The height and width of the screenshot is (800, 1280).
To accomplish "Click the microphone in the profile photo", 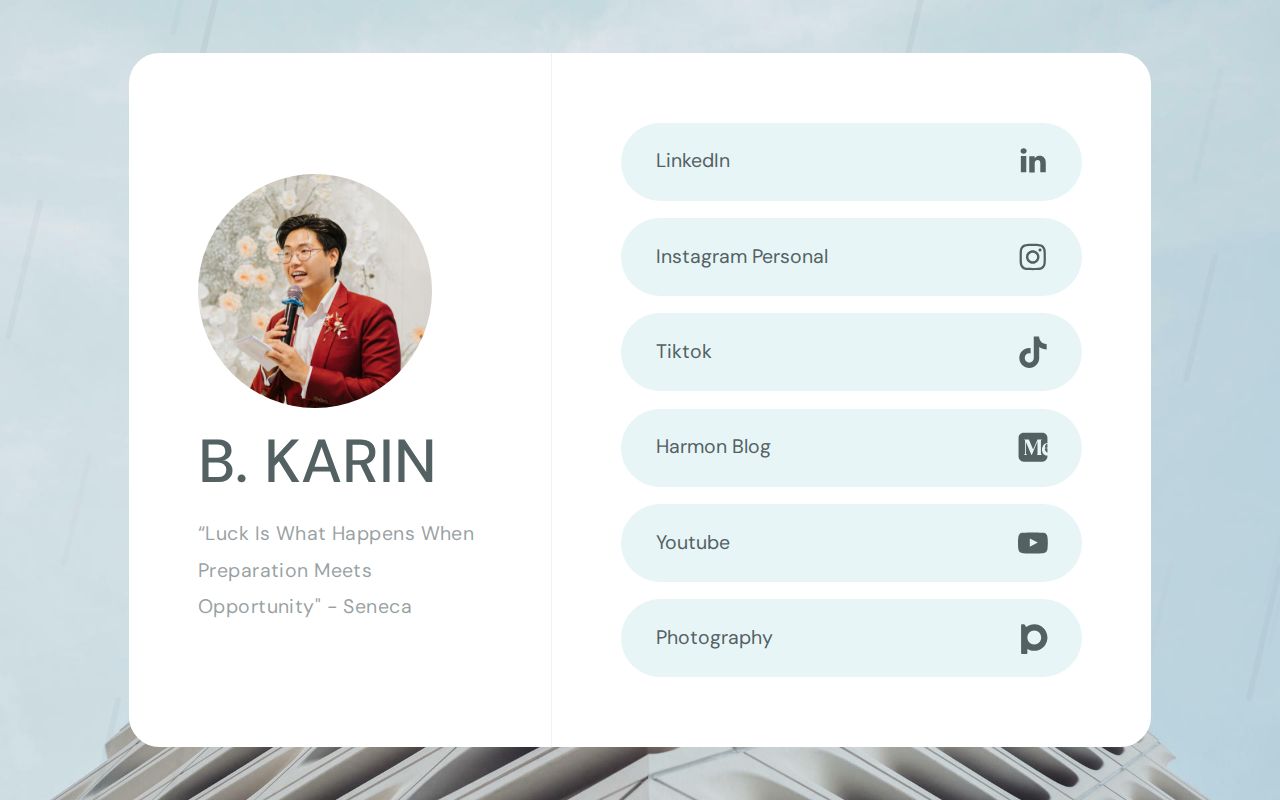I will tap(292, 305).
